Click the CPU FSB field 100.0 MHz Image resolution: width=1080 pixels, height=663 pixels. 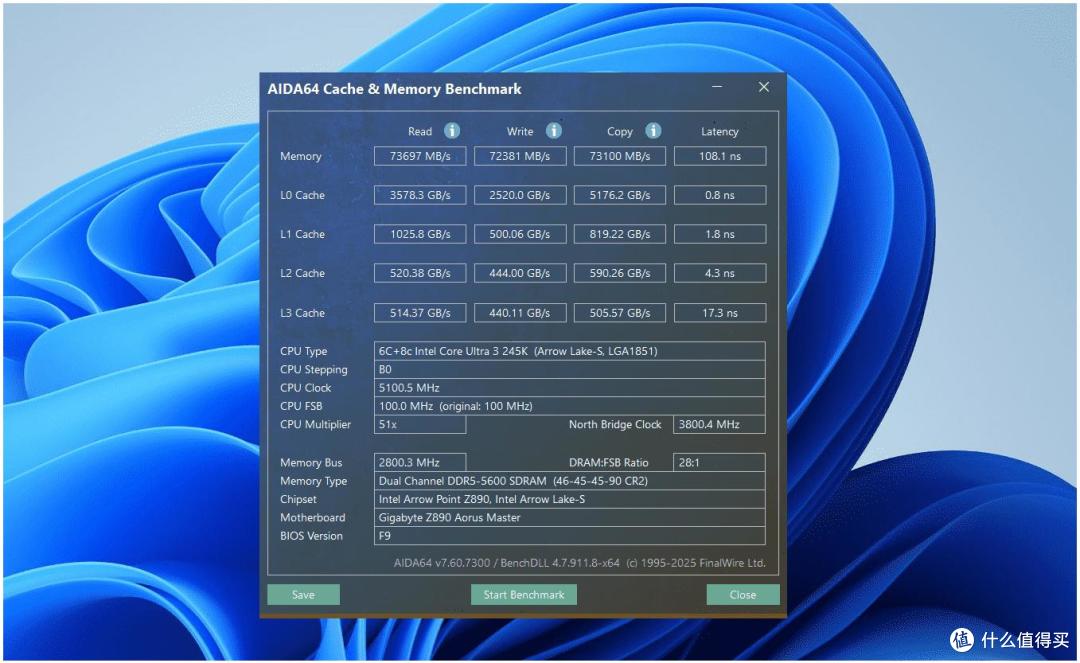pos(570,406)
